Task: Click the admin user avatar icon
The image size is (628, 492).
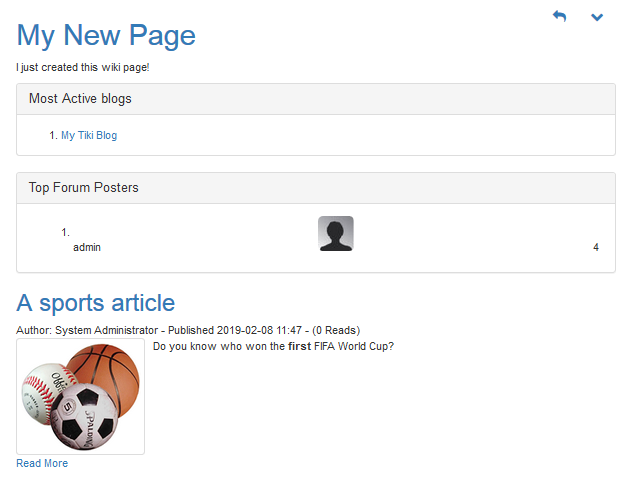Action: (335, 233)
